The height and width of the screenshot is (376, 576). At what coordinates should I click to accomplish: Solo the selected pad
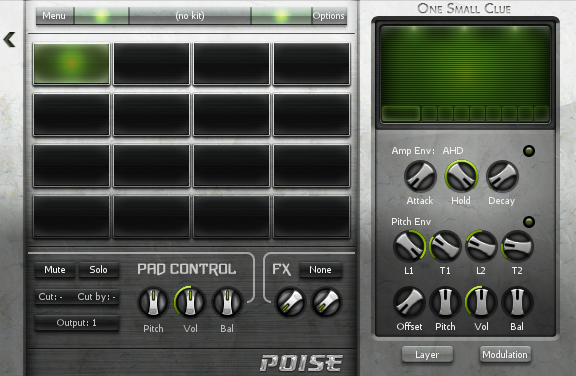pyautogui.click(x=98, y=270)
